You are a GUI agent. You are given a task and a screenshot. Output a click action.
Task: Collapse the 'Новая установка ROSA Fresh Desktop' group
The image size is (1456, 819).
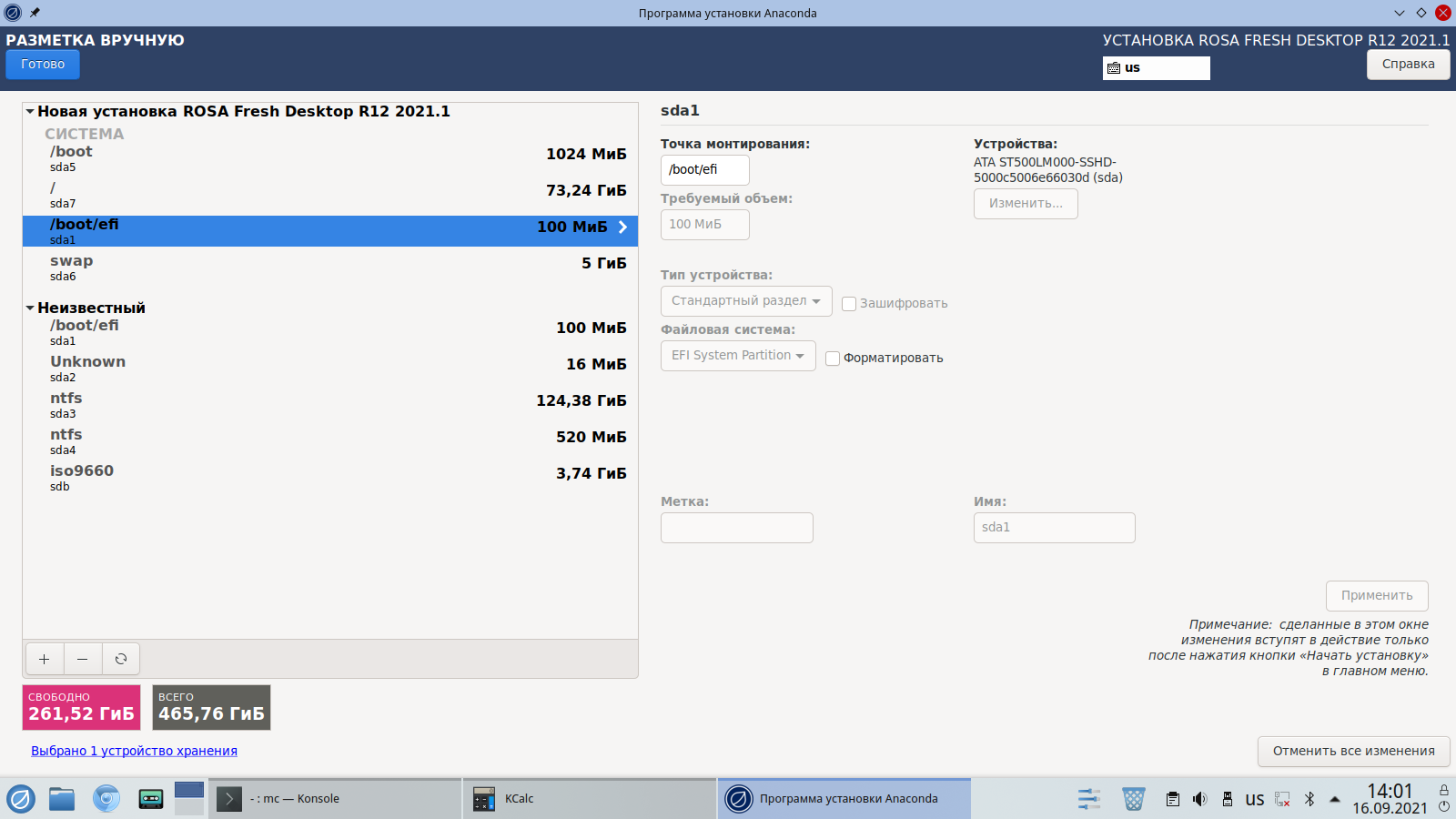click(30, 111)
